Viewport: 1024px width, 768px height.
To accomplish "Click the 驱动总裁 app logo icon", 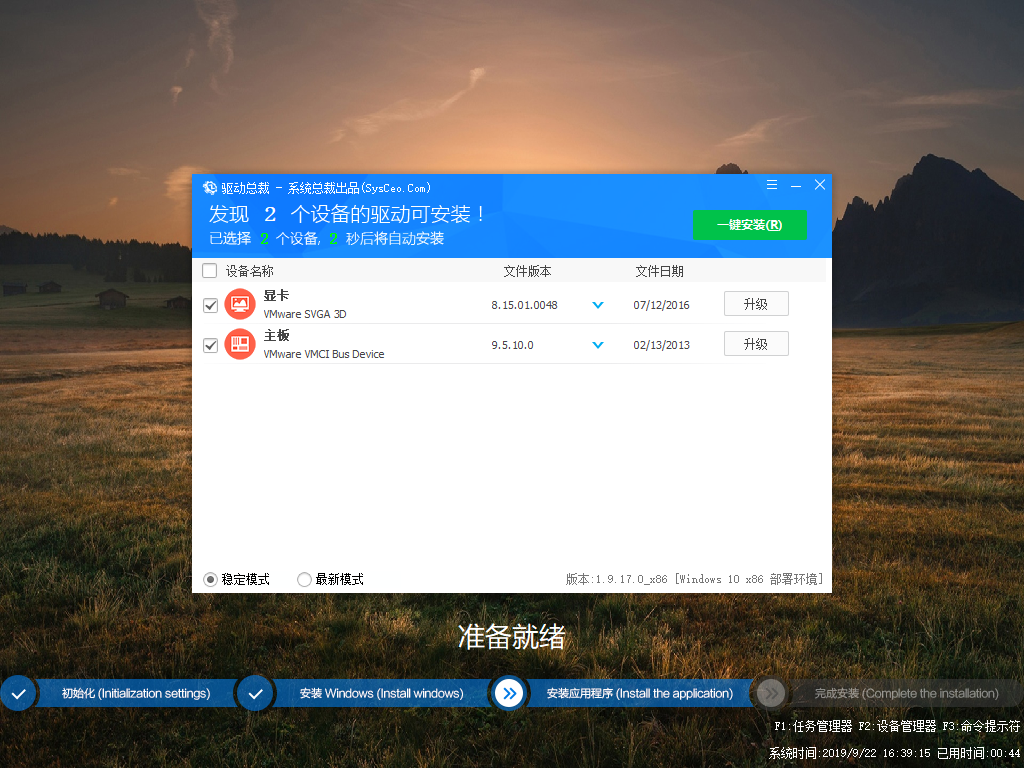I will click(210, 188).
